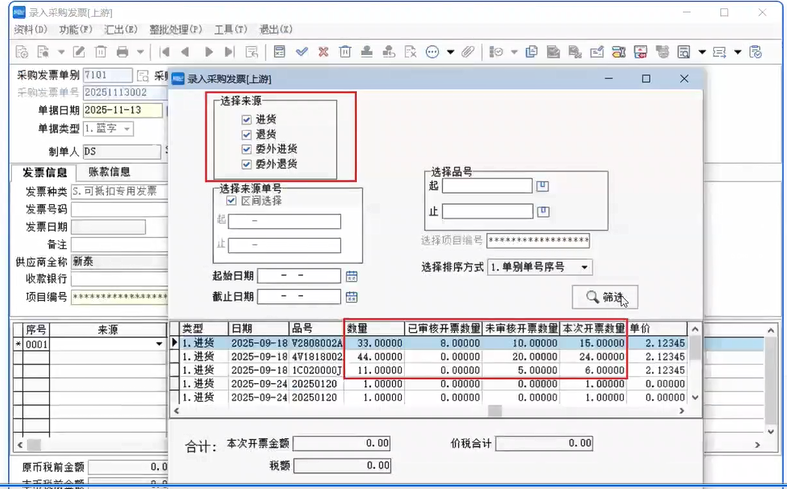Uncheck the 进货 source checkbox
The image size is (787, 489).
246,119
